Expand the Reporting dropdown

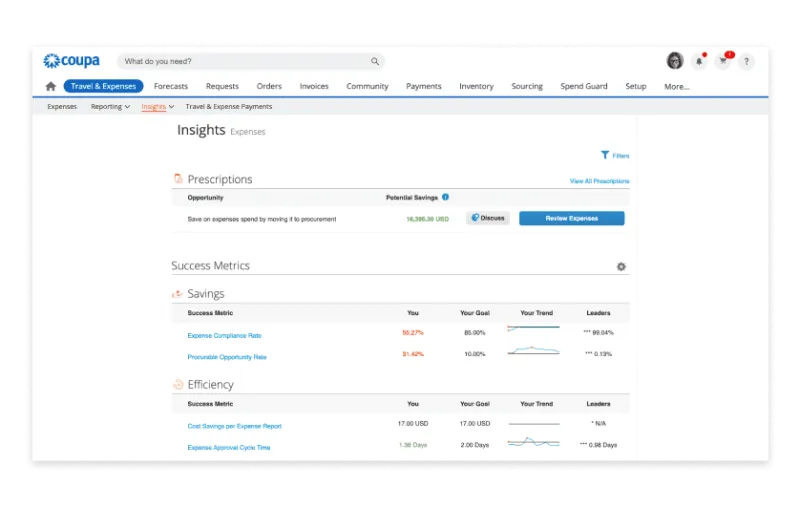pos(110,107)
